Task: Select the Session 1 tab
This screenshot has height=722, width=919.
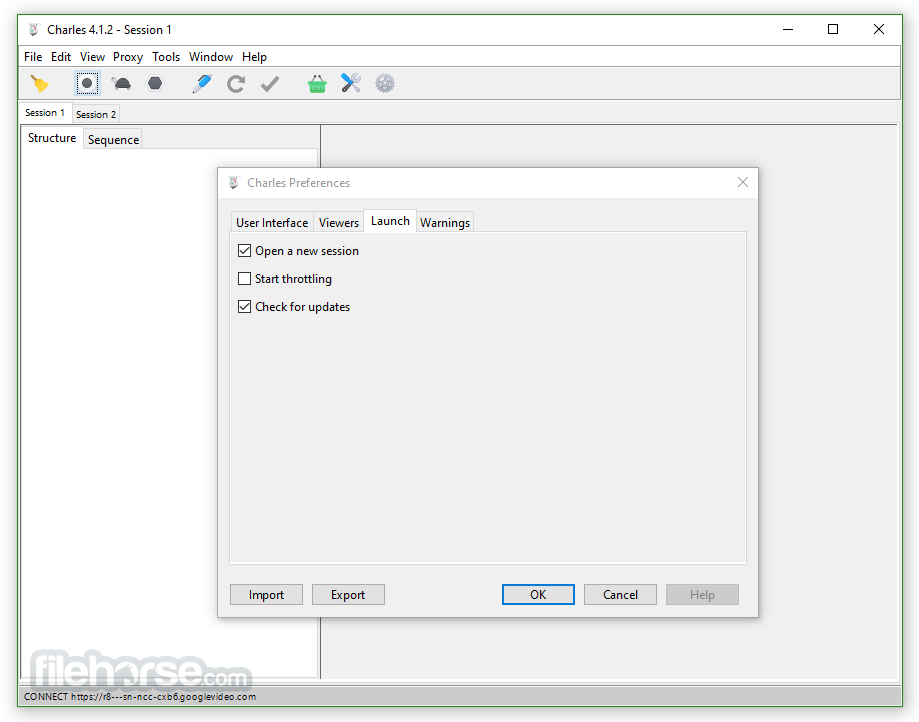Action: 45,113
